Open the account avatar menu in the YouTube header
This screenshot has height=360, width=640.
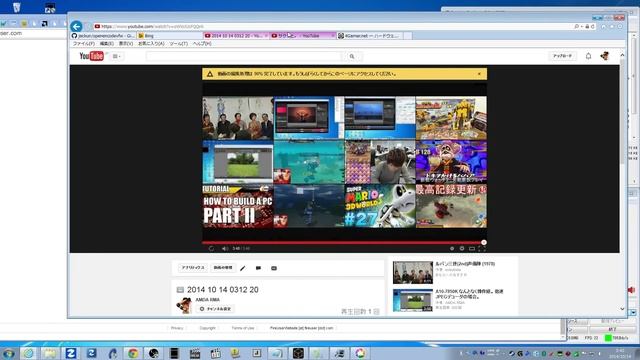pos(605,56)
